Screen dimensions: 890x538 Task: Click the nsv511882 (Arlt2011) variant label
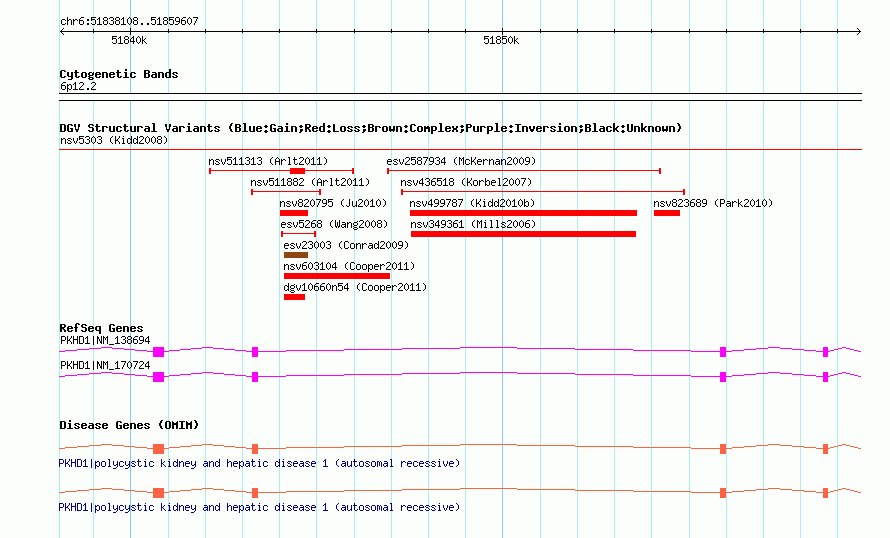(x=310, y=182)
